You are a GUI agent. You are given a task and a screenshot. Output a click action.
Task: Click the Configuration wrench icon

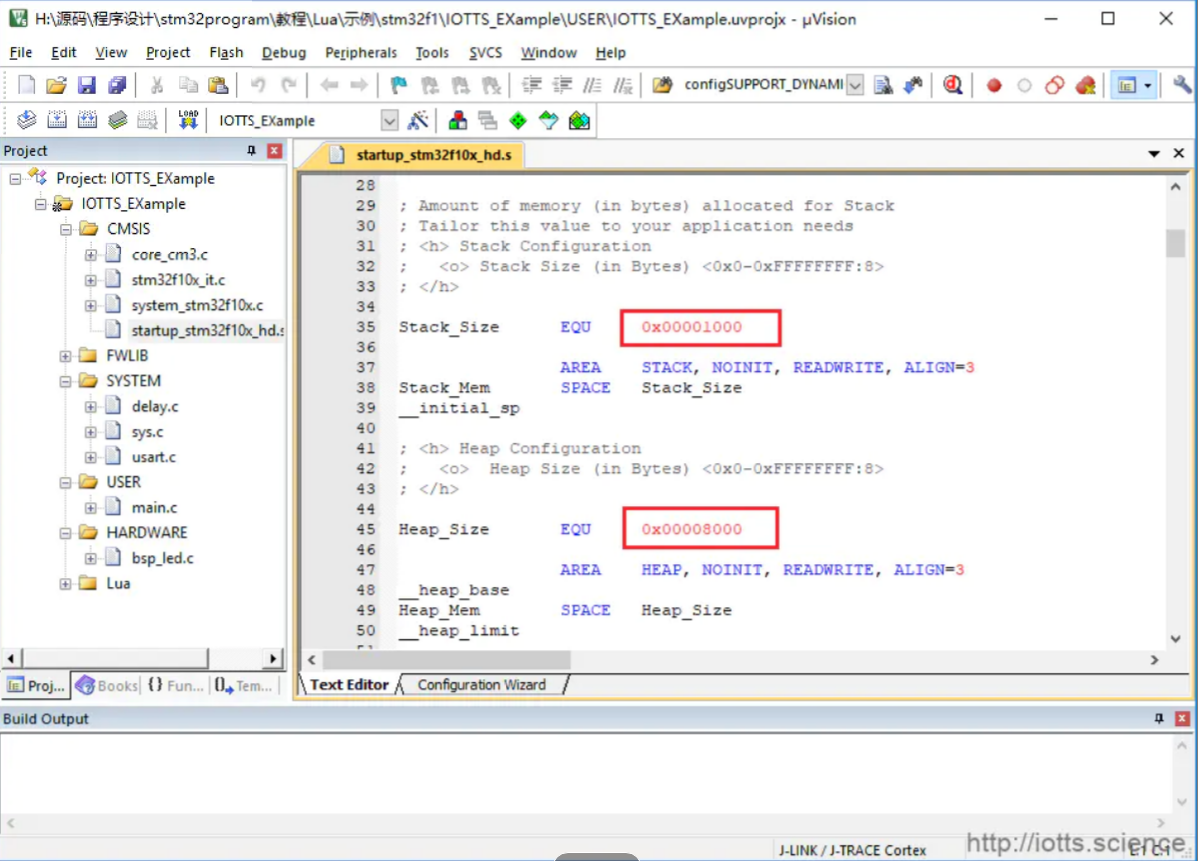[1182, 85]
